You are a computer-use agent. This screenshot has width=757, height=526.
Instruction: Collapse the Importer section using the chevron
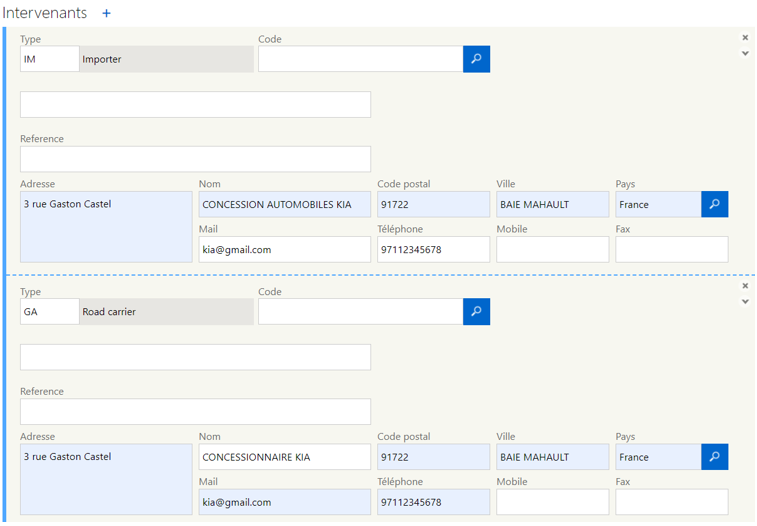745,53
